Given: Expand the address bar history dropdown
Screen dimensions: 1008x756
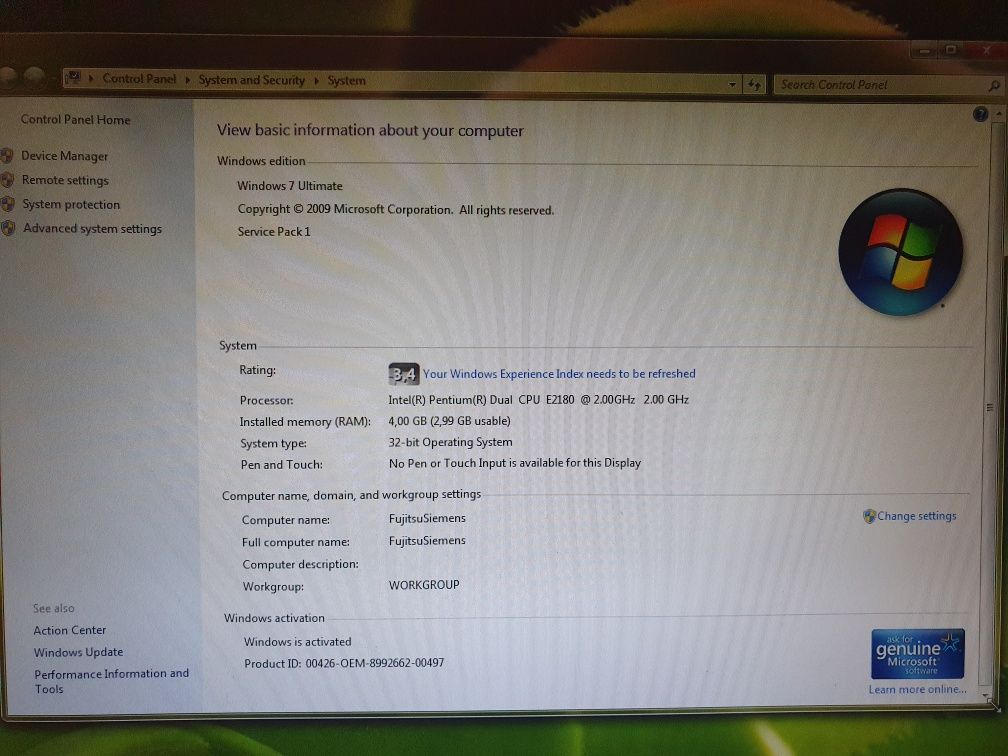Looking at the screenshot, I should [732, 84].
